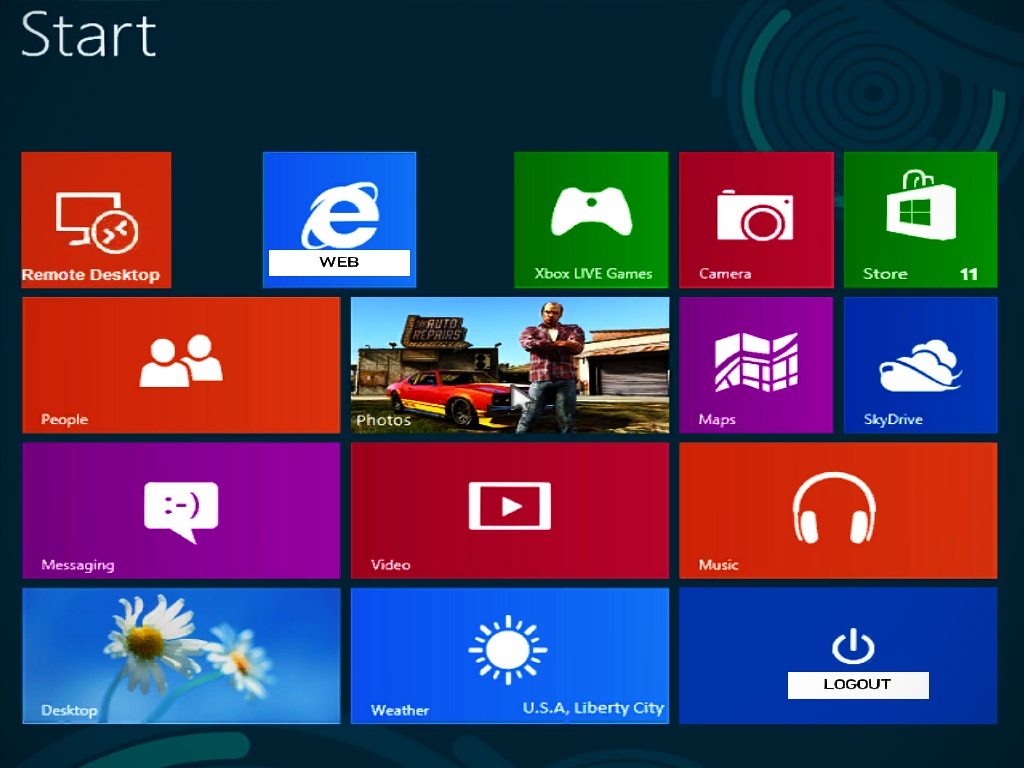Click the WEB button
1024x768 pixels.
340,263
